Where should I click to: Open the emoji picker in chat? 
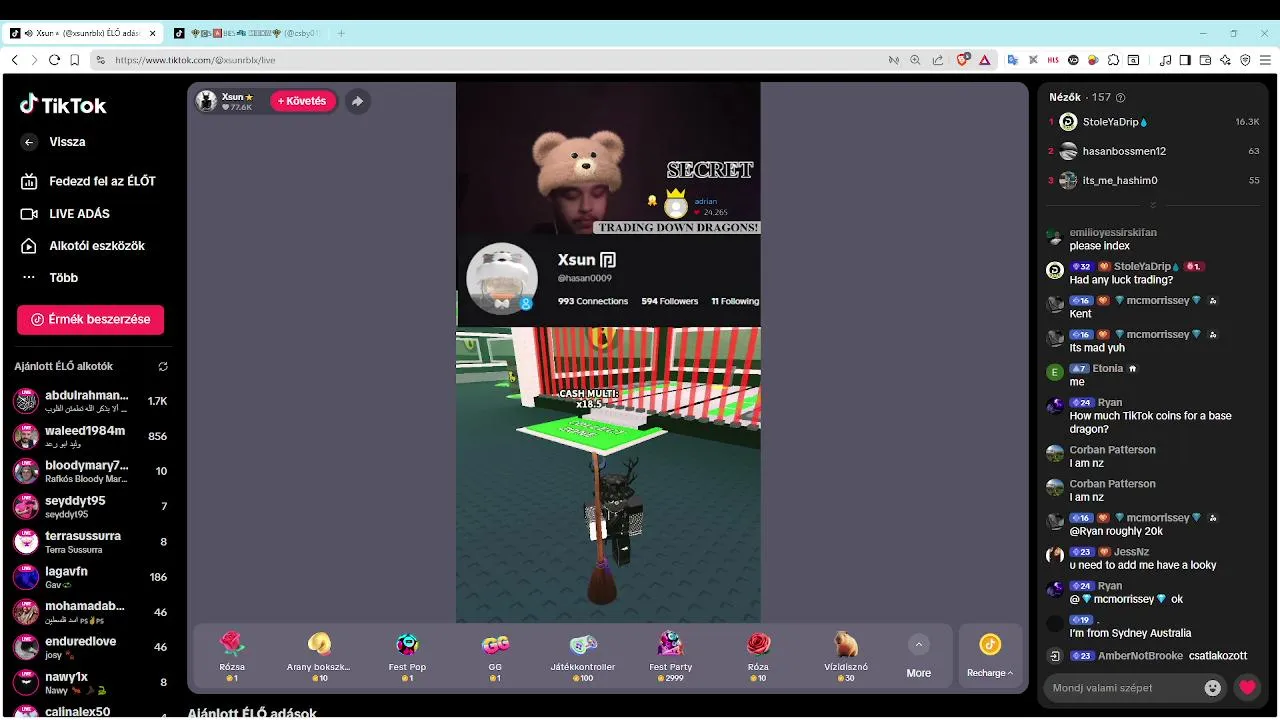(x=1213, y=688)
